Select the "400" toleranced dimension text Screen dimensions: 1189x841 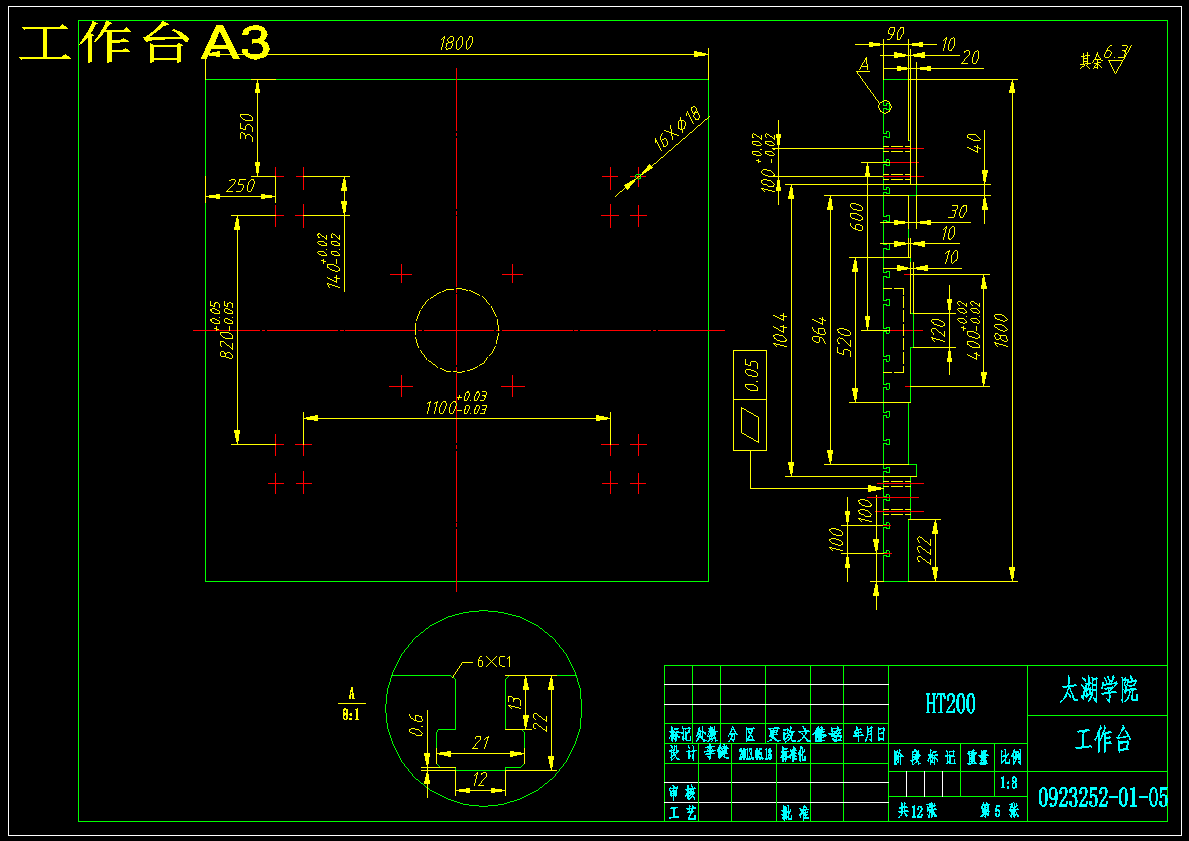[x=969, y=331]
